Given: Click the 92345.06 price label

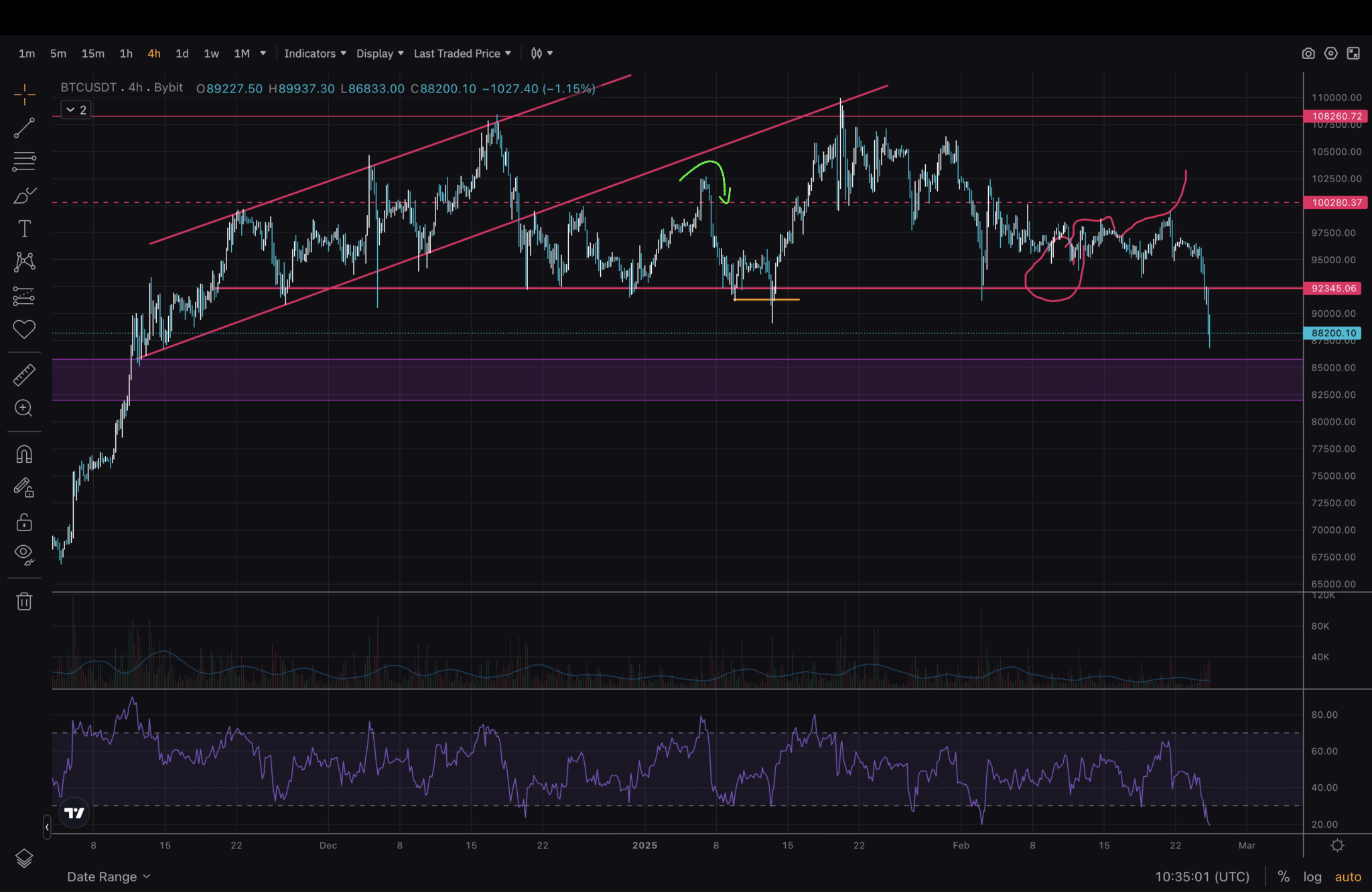Looking at the screenshot, I should coord(1334,289).
